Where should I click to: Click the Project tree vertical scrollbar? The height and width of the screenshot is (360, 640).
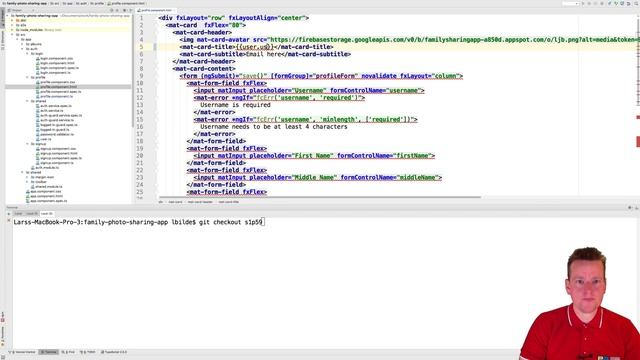coord(132,71)
